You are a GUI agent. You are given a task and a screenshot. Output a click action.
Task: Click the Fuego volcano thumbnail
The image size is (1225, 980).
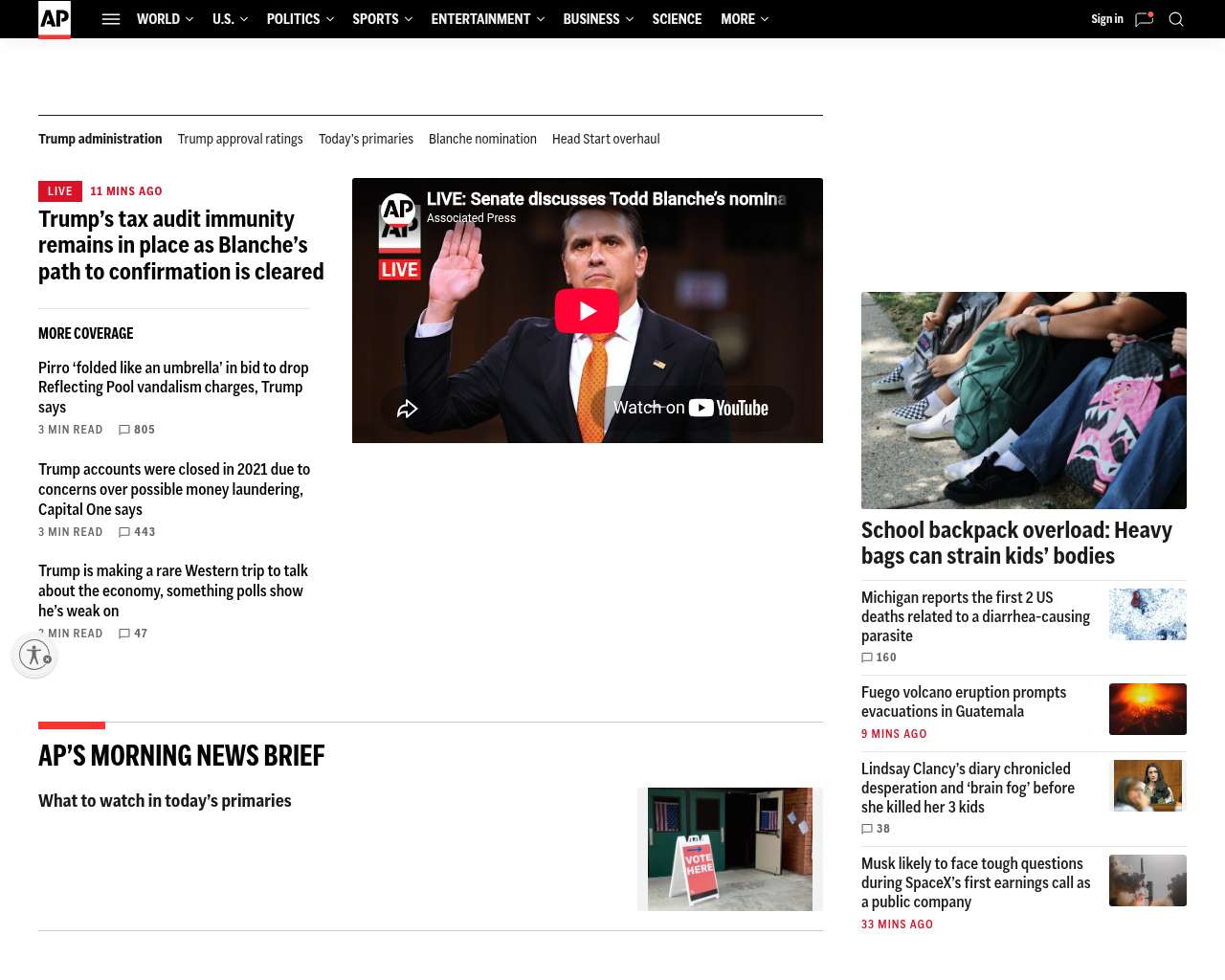[1147, 709]
